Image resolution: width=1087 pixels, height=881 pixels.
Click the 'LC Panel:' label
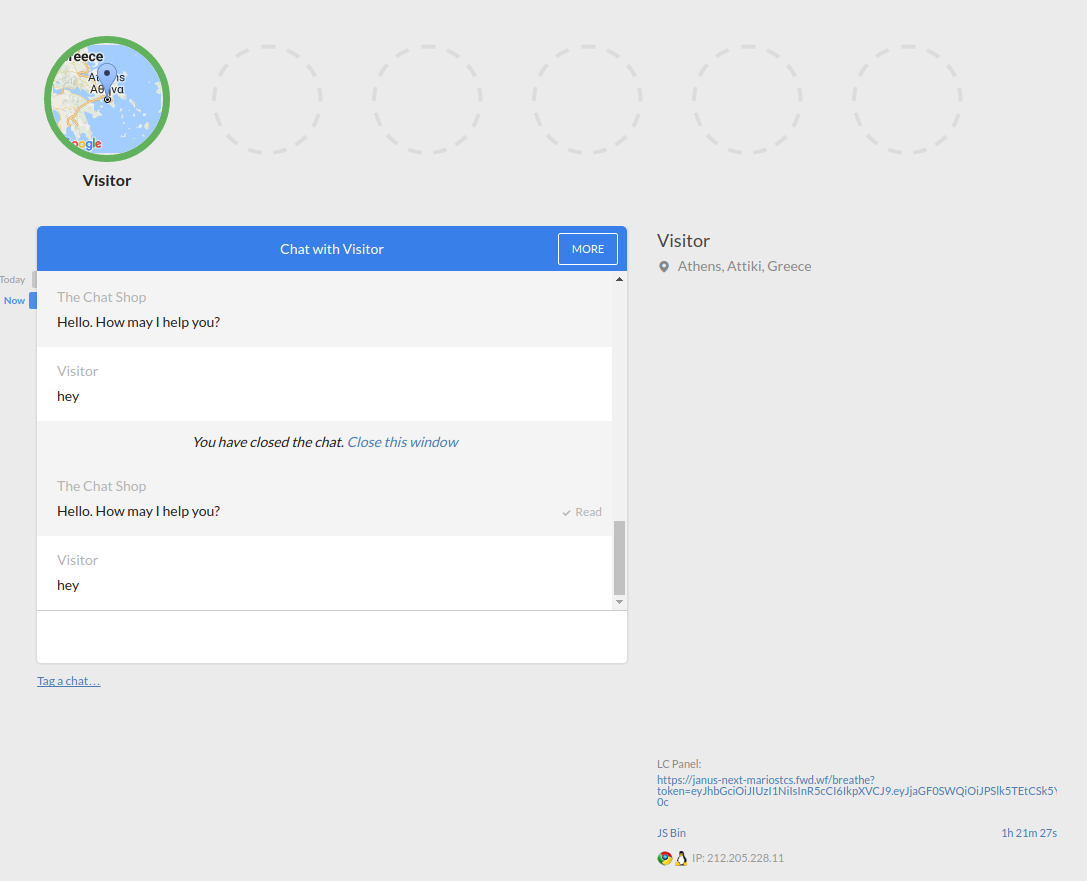(679, 764)
